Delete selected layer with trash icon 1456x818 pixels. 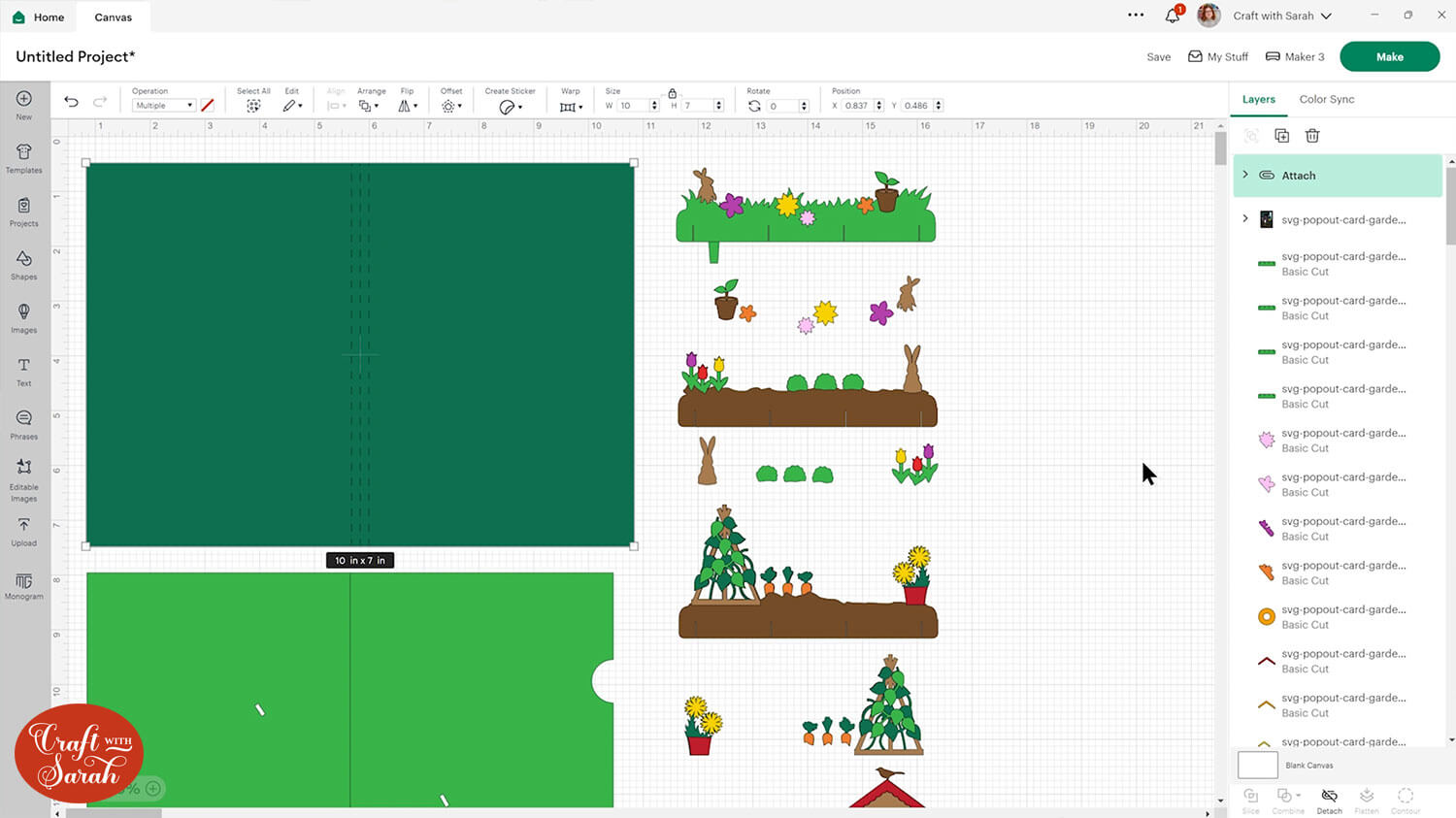click(x=1312, y=136)
